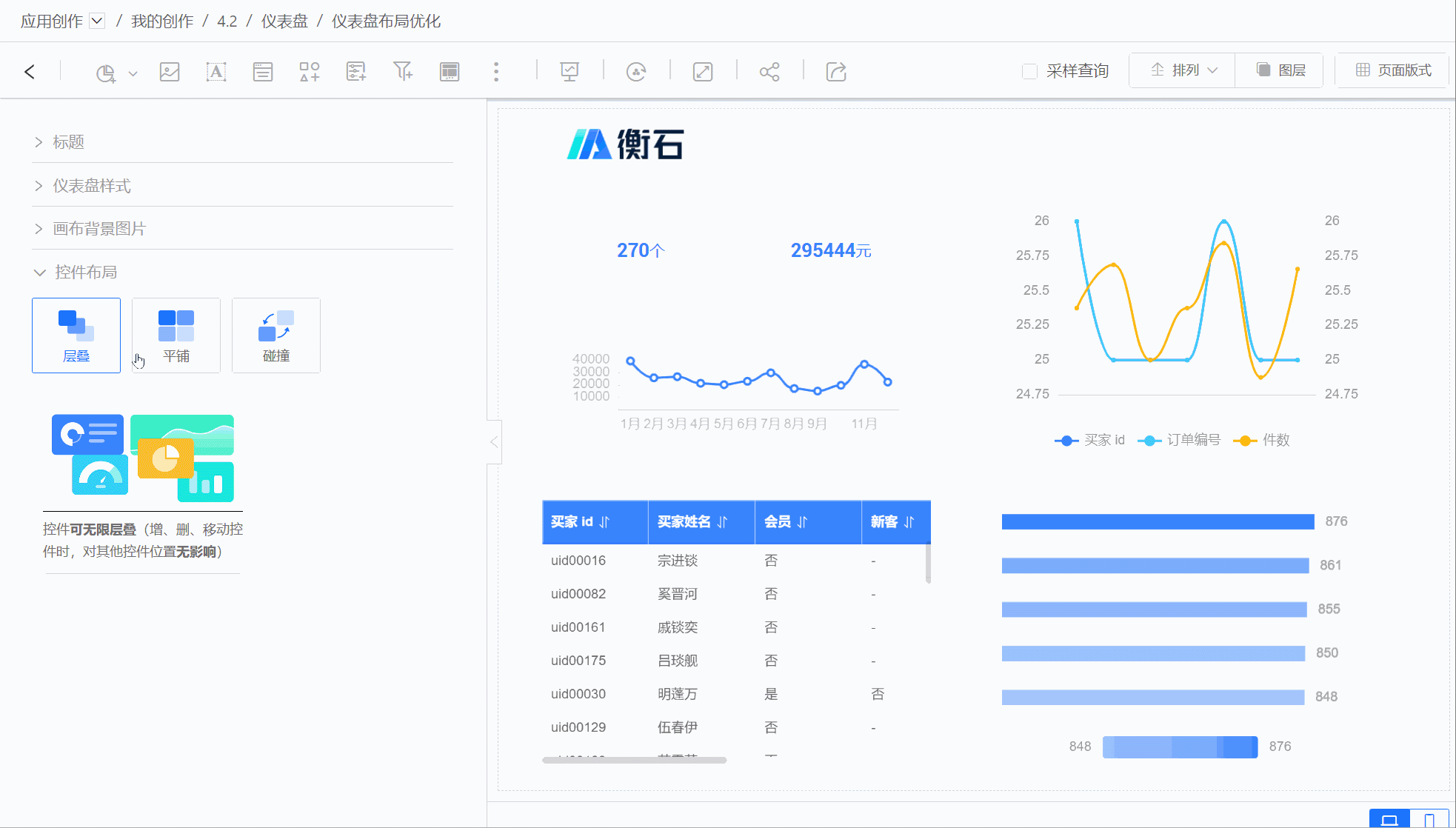Open the share icon

point(769,72)
